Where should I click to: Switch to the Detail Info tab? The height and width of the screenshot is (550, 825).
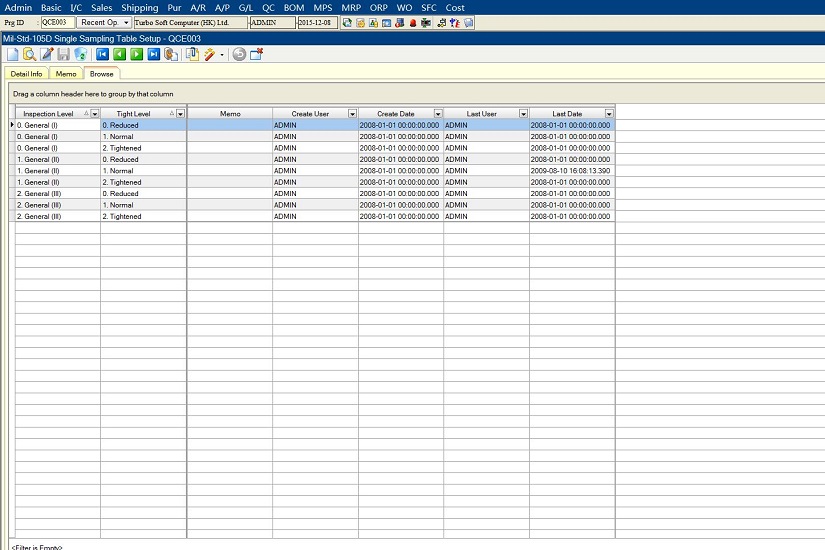[x=26, y=74]
